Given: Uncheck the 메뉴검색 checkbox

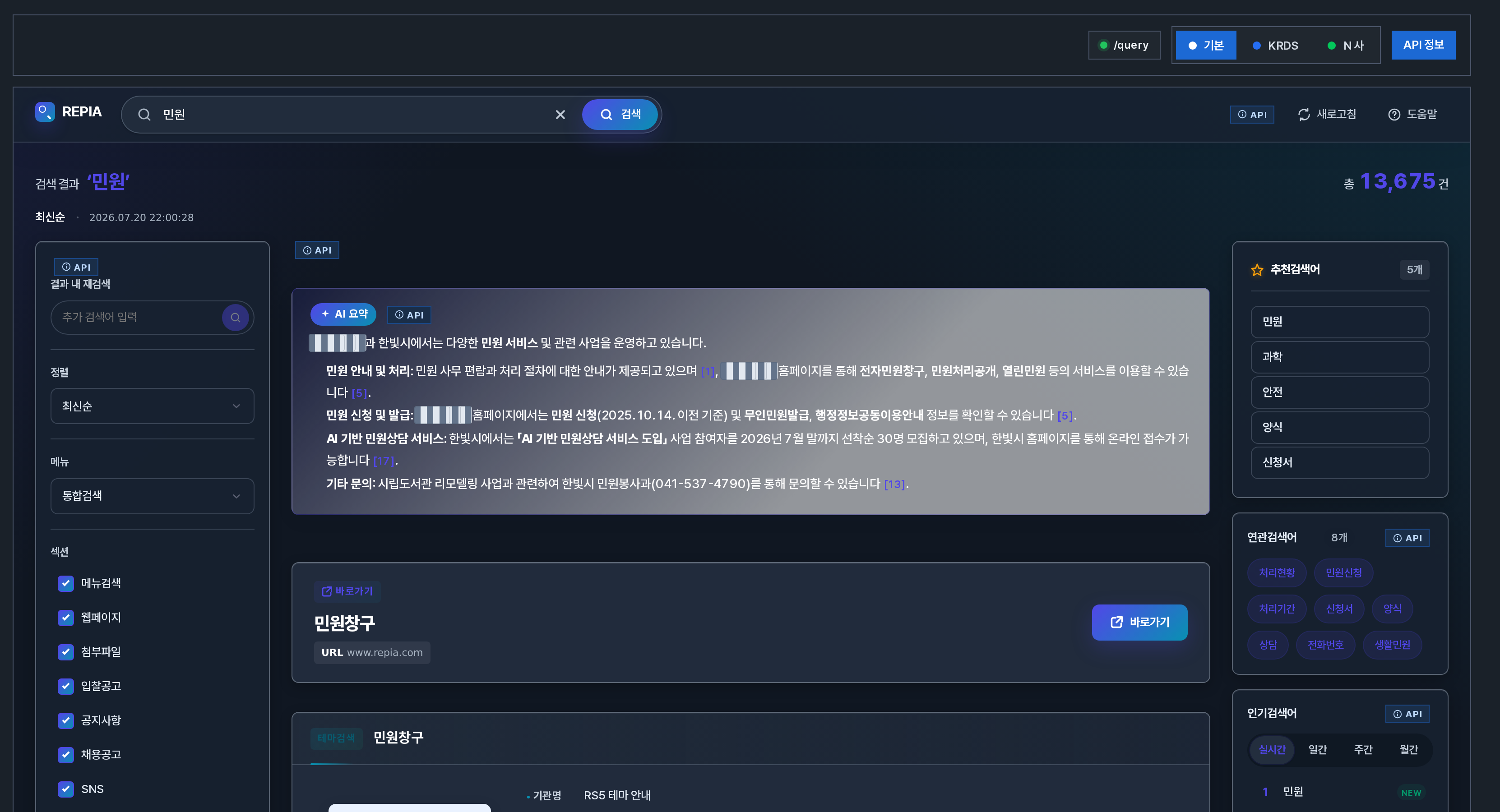Looking at the screenshot, I should pos(66,583).
